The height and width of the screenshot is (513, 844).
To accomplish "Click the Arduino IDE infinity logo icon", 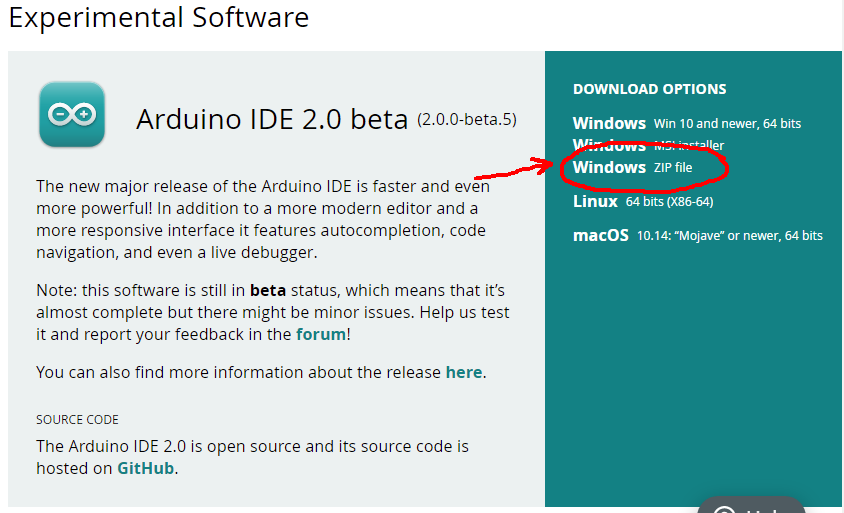I will tap(71, 115).
